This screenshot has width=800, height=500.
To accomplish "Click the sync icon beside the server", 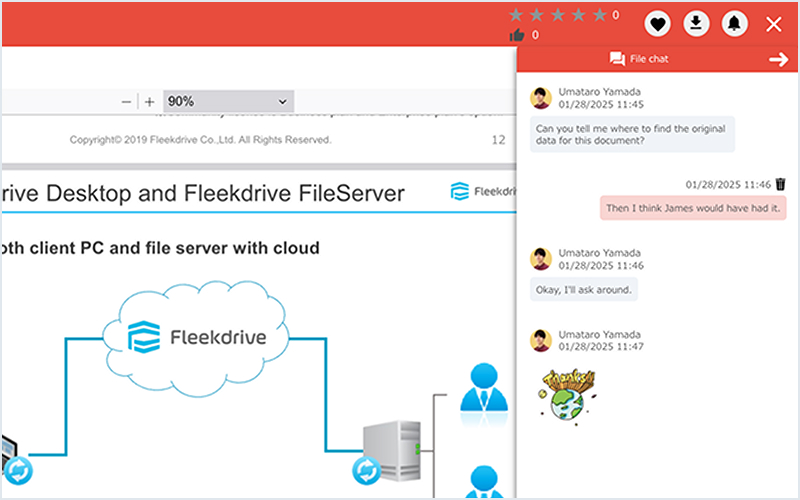I will point(367,470).
